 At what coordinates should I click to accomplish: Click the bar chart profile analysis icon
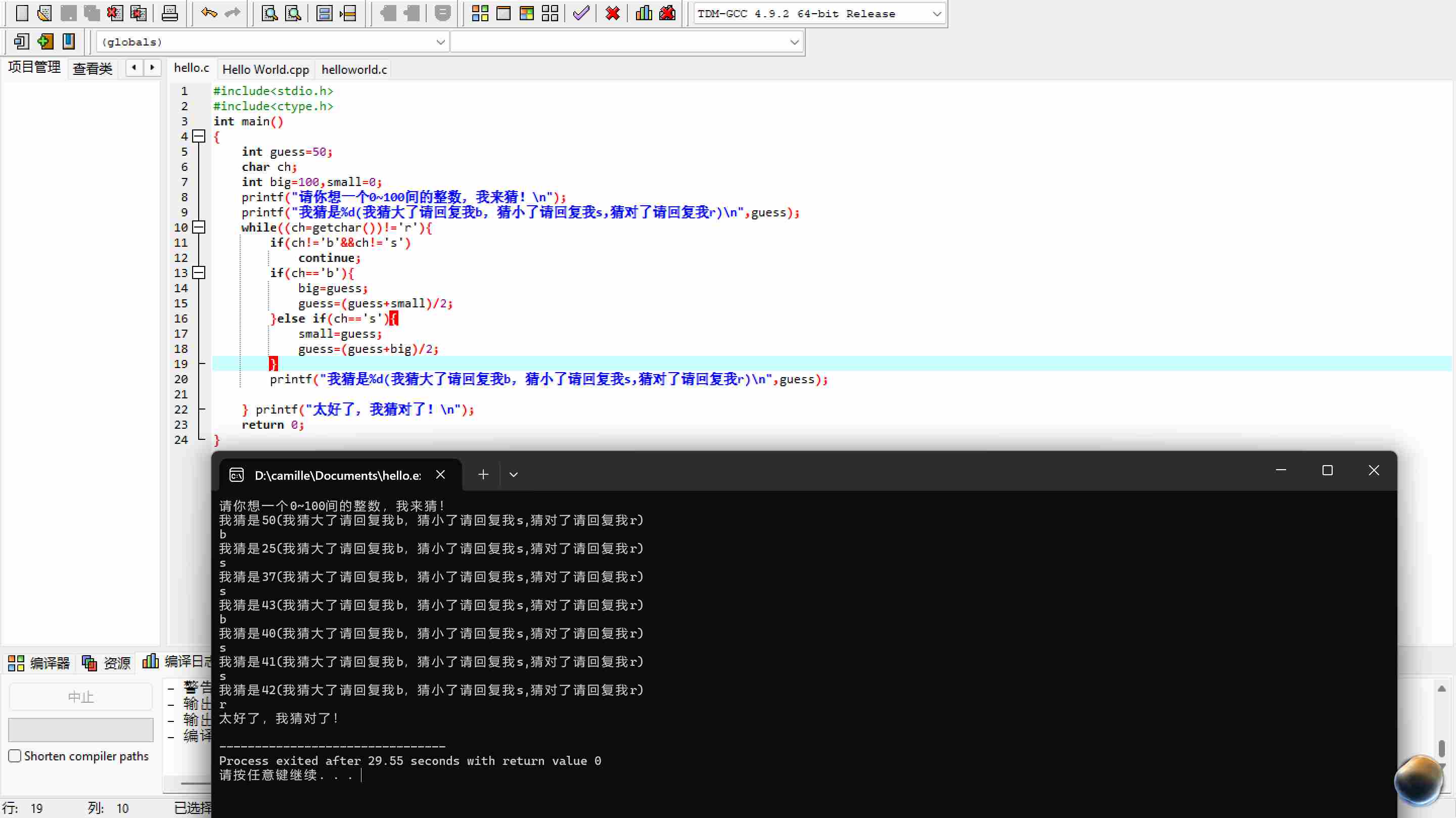644,13
